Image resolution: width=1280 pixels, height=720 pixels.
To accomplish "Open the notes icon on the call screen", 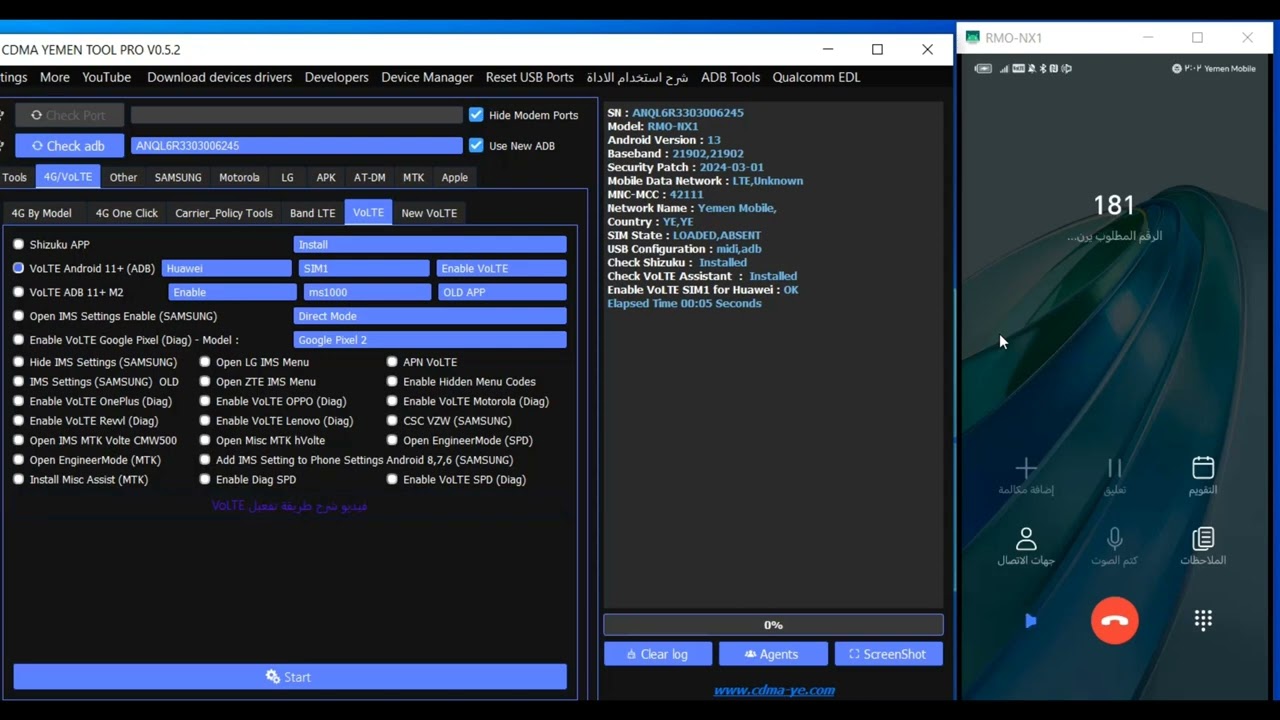I will [x=1202, y=541].
